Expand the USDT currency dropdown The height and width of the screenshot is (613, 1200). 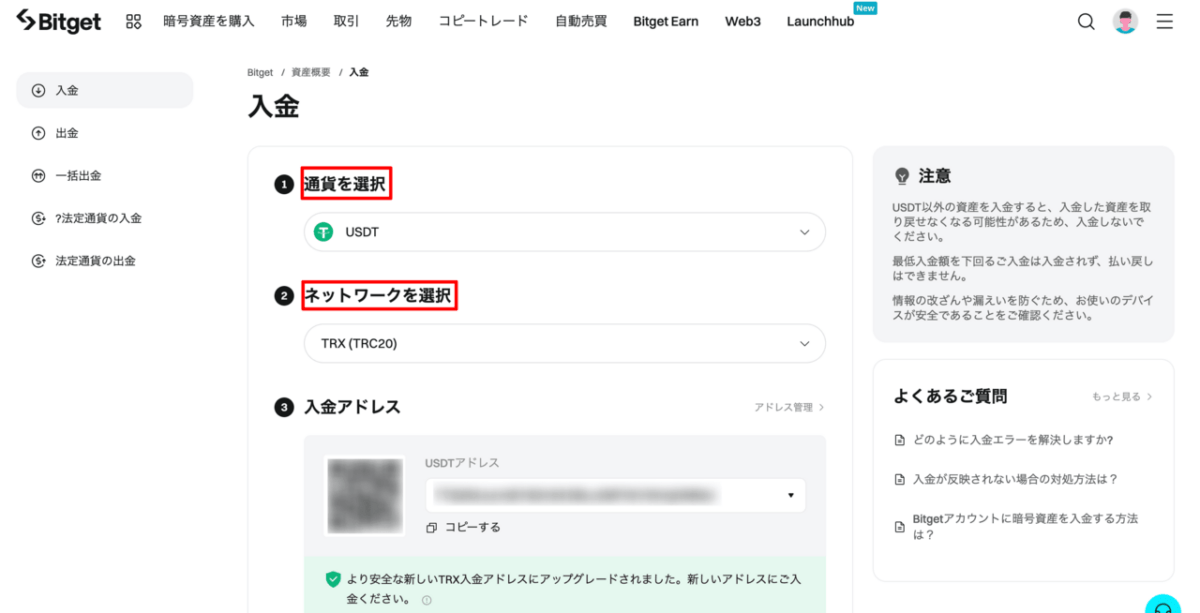click(x=565, y=232)
